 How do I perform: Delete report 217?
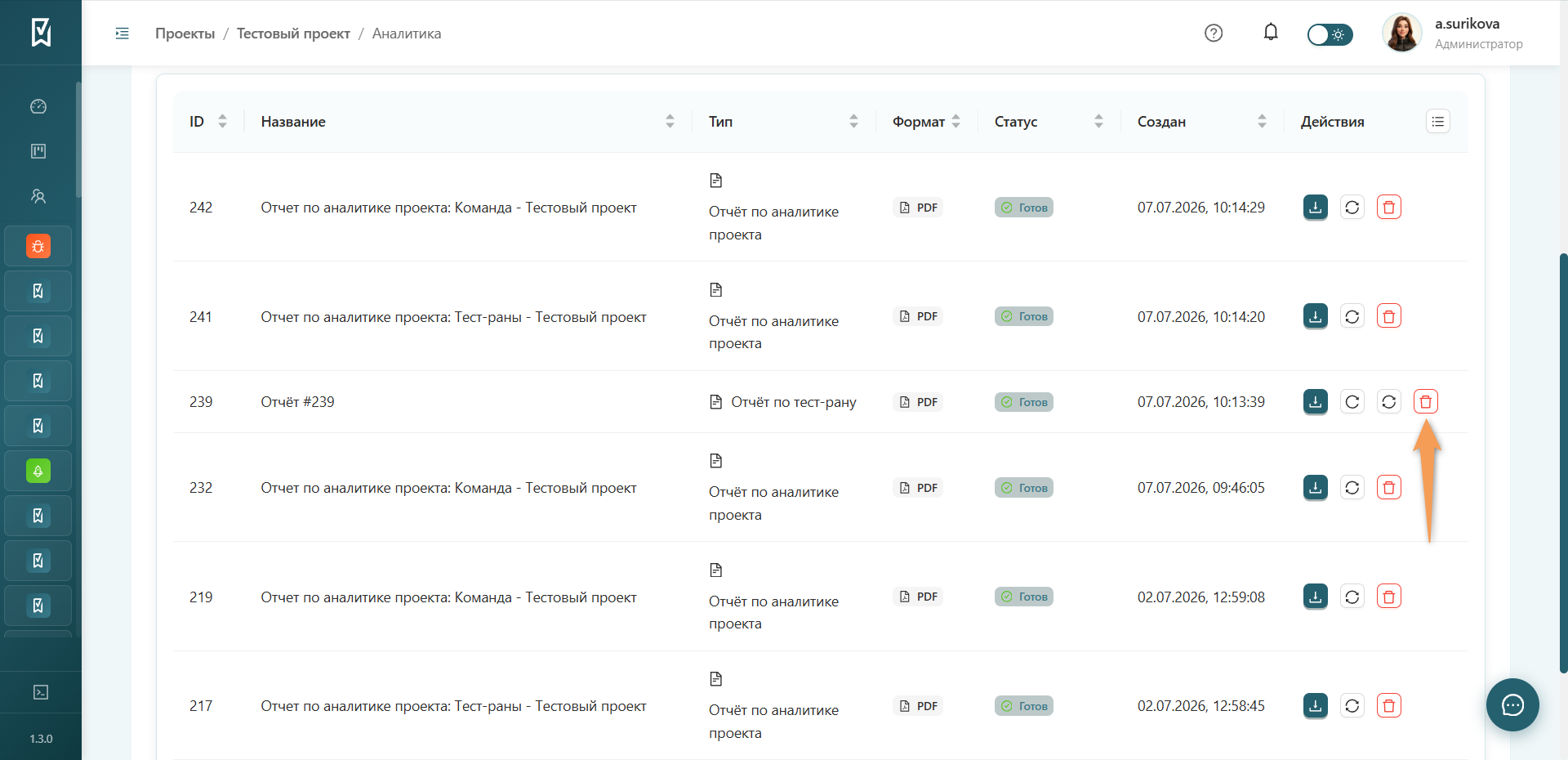click(1388, 705)
